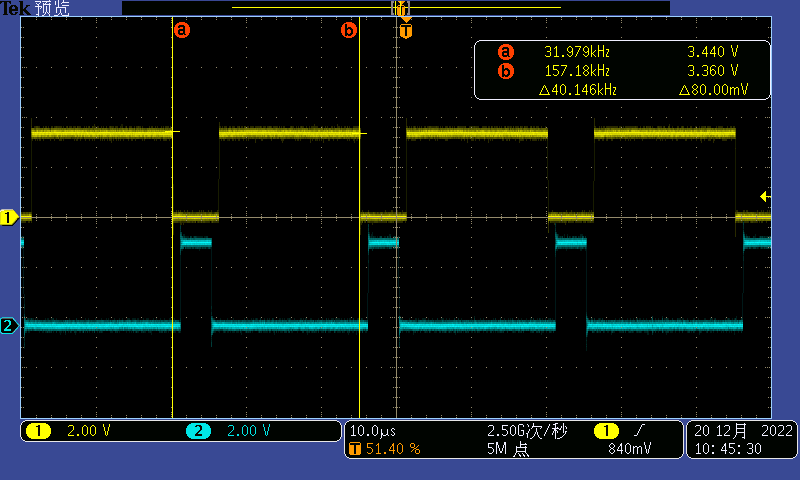The width and height of the screenshot is (800, 480).
Task: Click the 3.360 V cursor b voltage
Action: 713,71
